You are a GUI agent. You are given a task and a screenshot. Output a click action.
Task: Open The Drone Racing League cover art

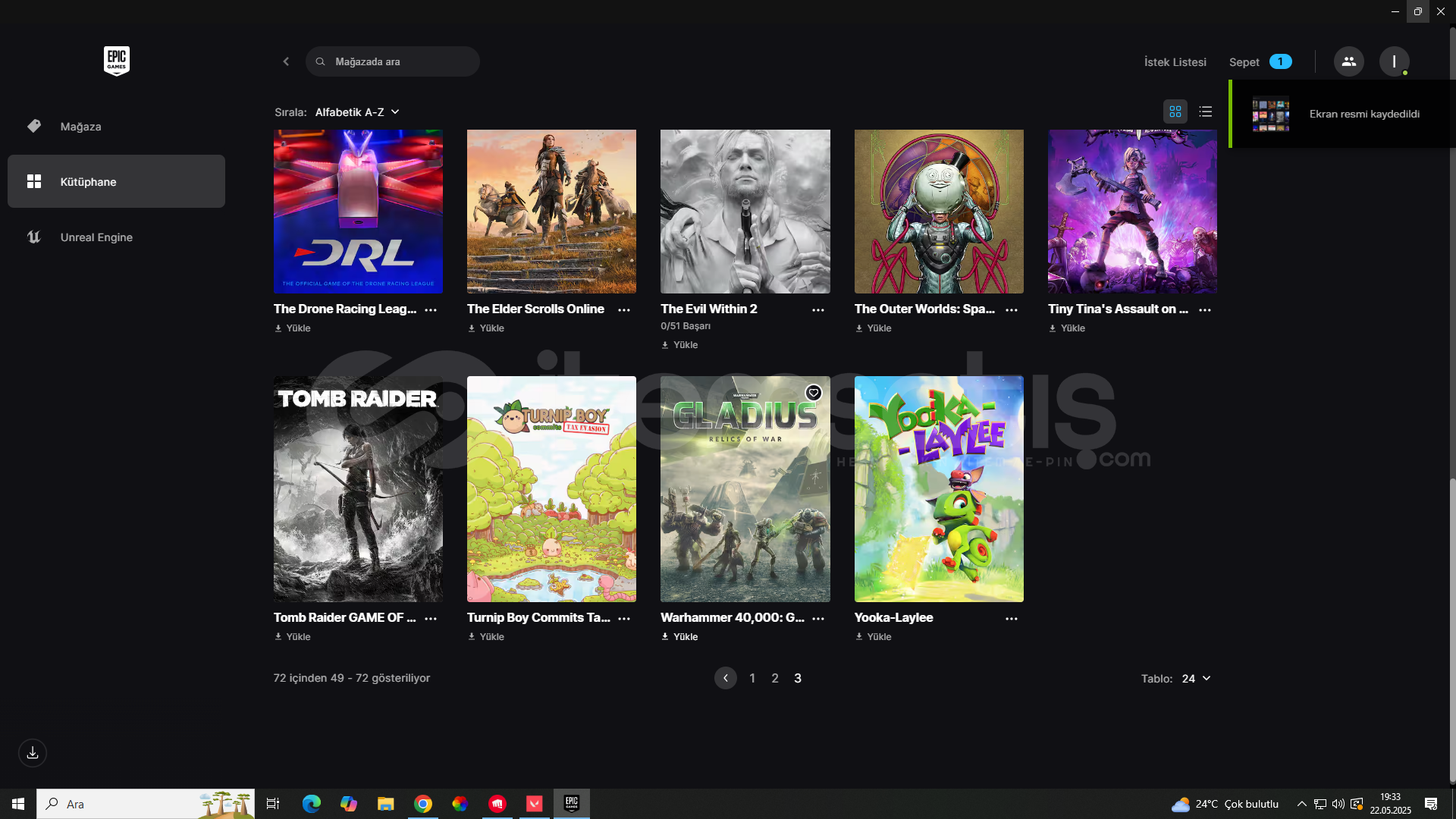(358, 212)
